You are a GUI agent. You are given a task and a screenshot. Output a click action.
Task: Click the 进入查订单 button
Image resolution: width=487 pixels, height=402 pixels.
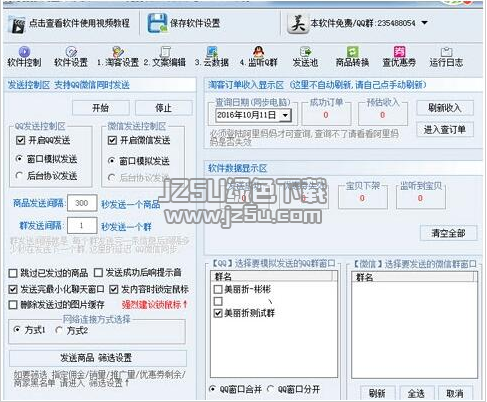point(445,129)
